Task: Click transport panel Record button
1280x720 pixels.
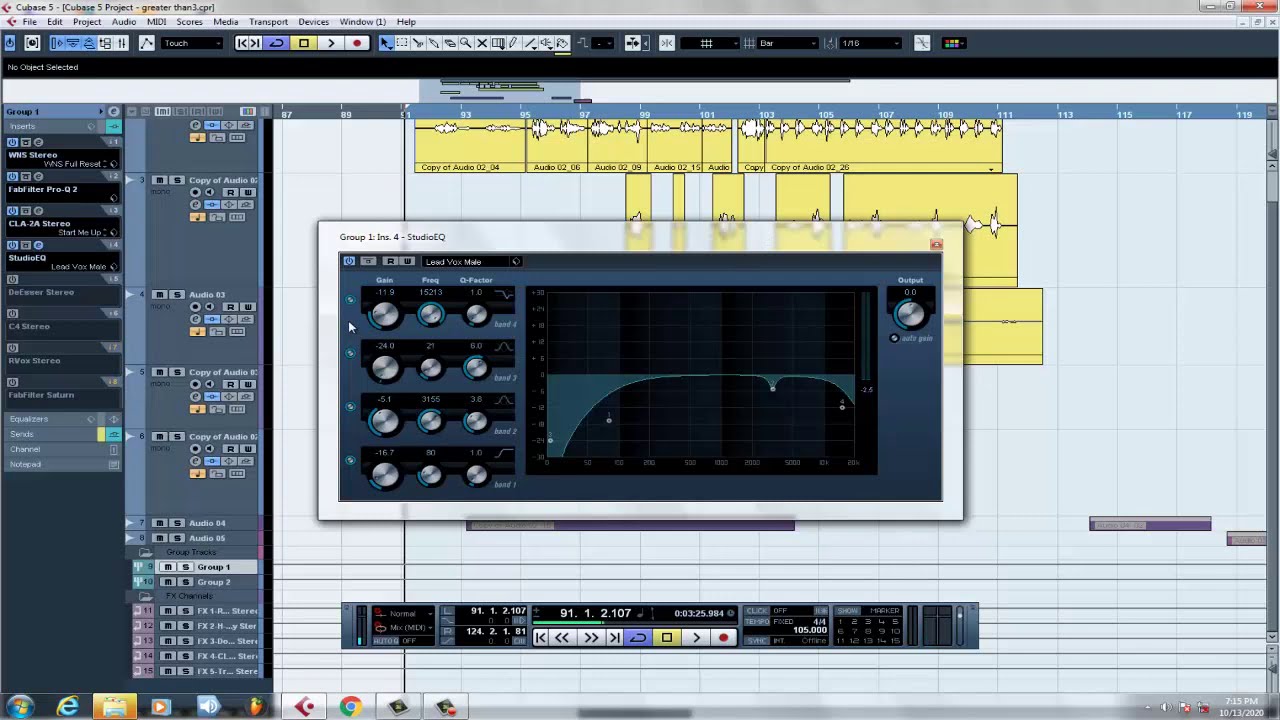Action: [x=724, y=637]
